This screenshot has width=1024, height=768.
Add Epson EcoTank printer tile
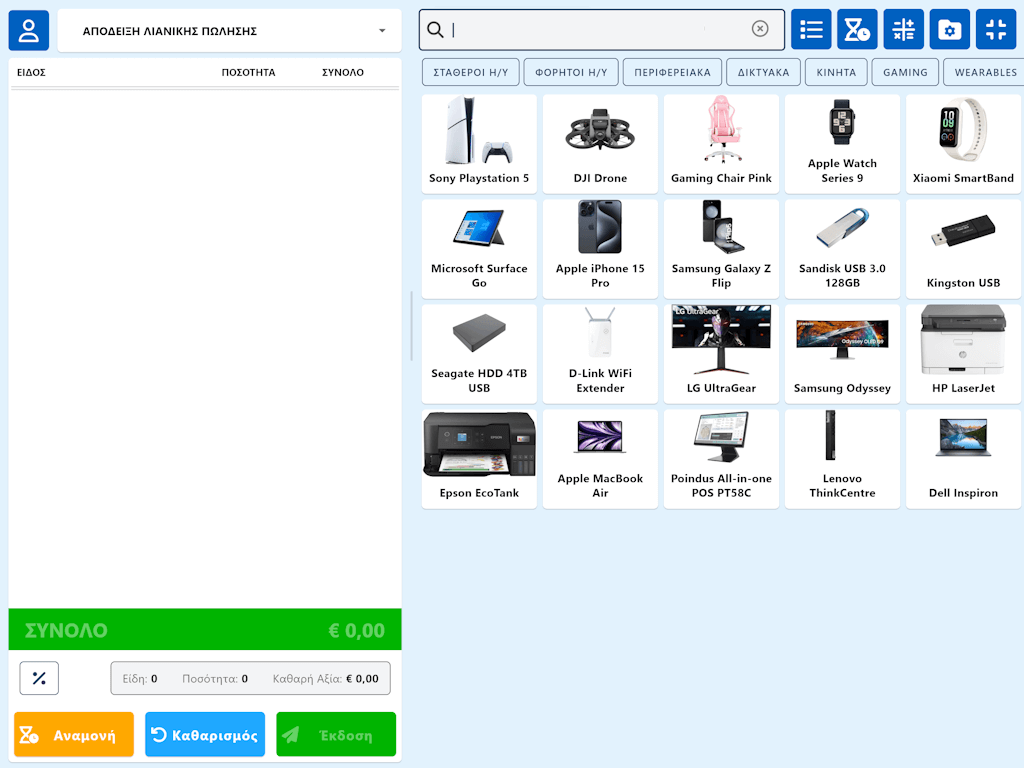[479, 459]
